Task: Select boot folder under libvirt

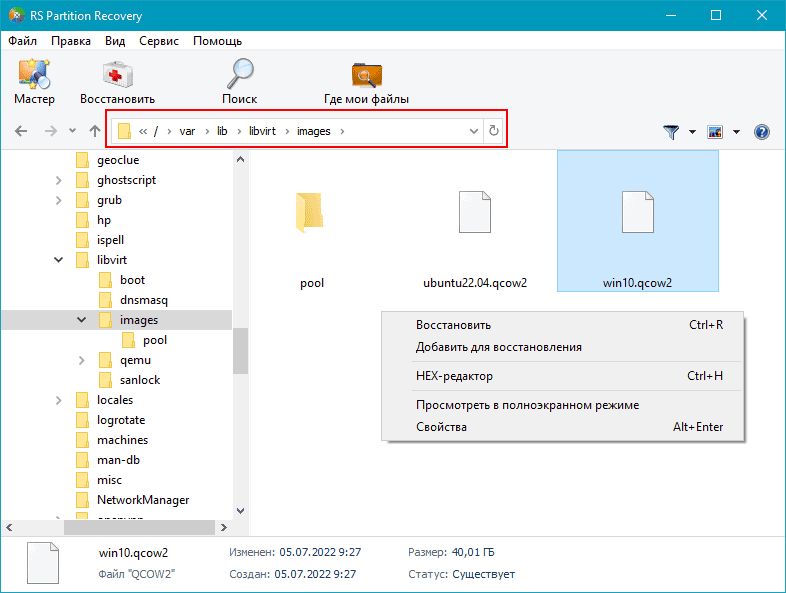Action: pos(122,280)
